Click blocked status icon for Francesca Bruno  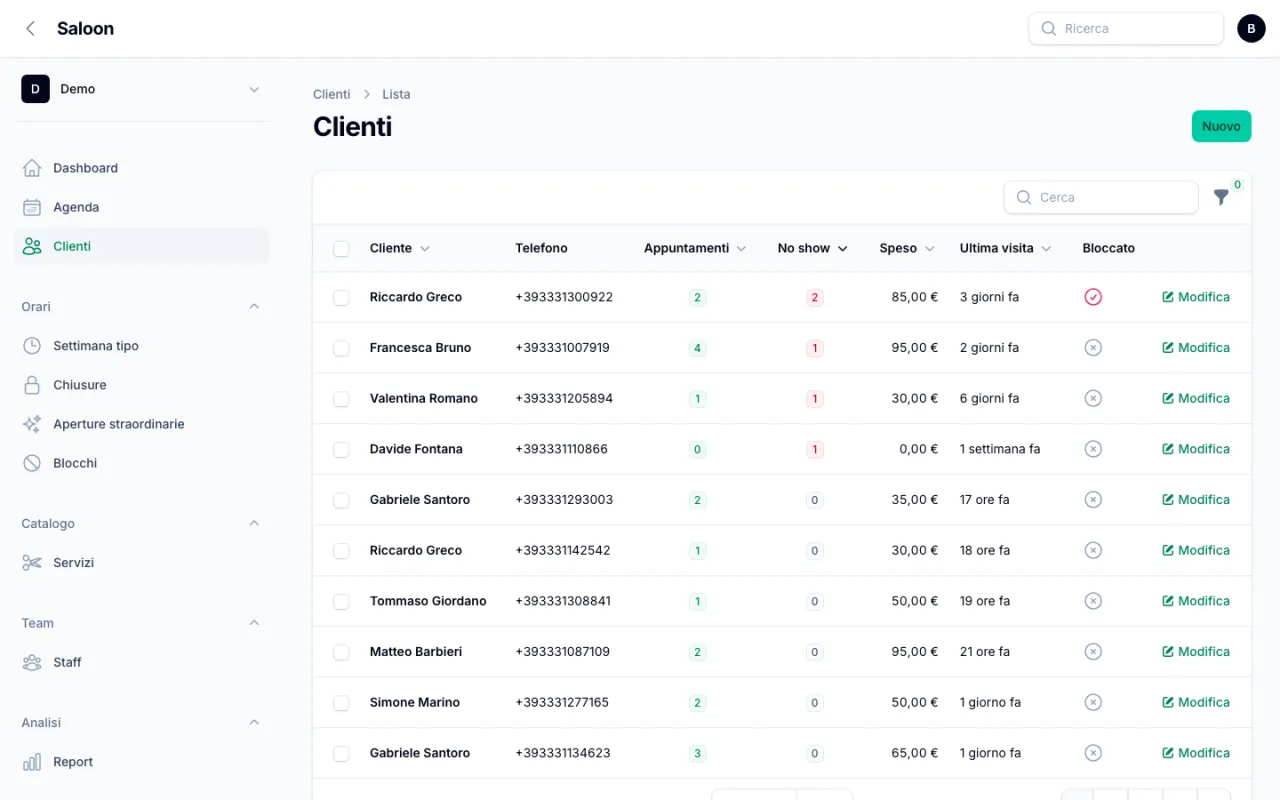[x=1093, y=348]
